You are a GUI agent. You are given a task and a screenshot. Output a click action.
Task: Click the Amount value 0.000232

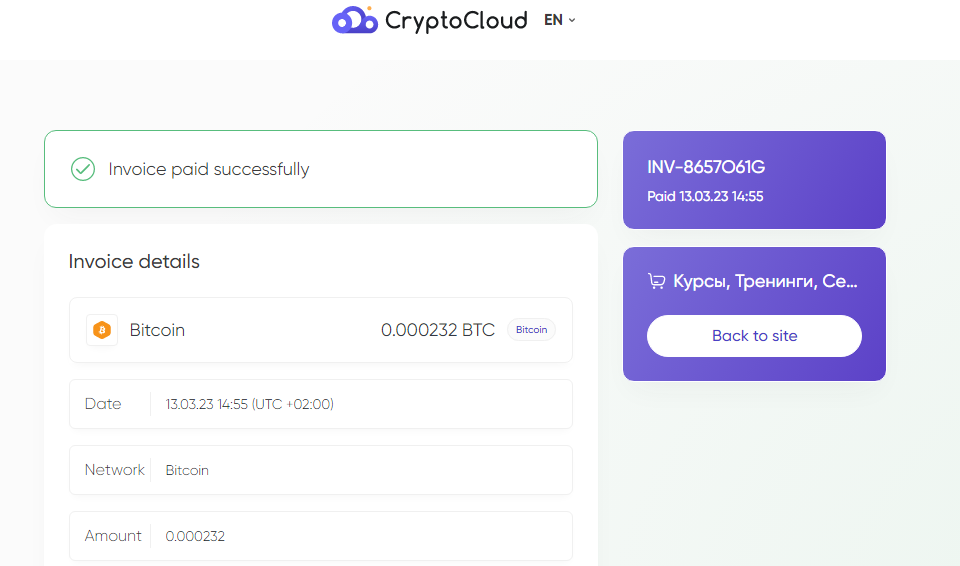(195, 536)
